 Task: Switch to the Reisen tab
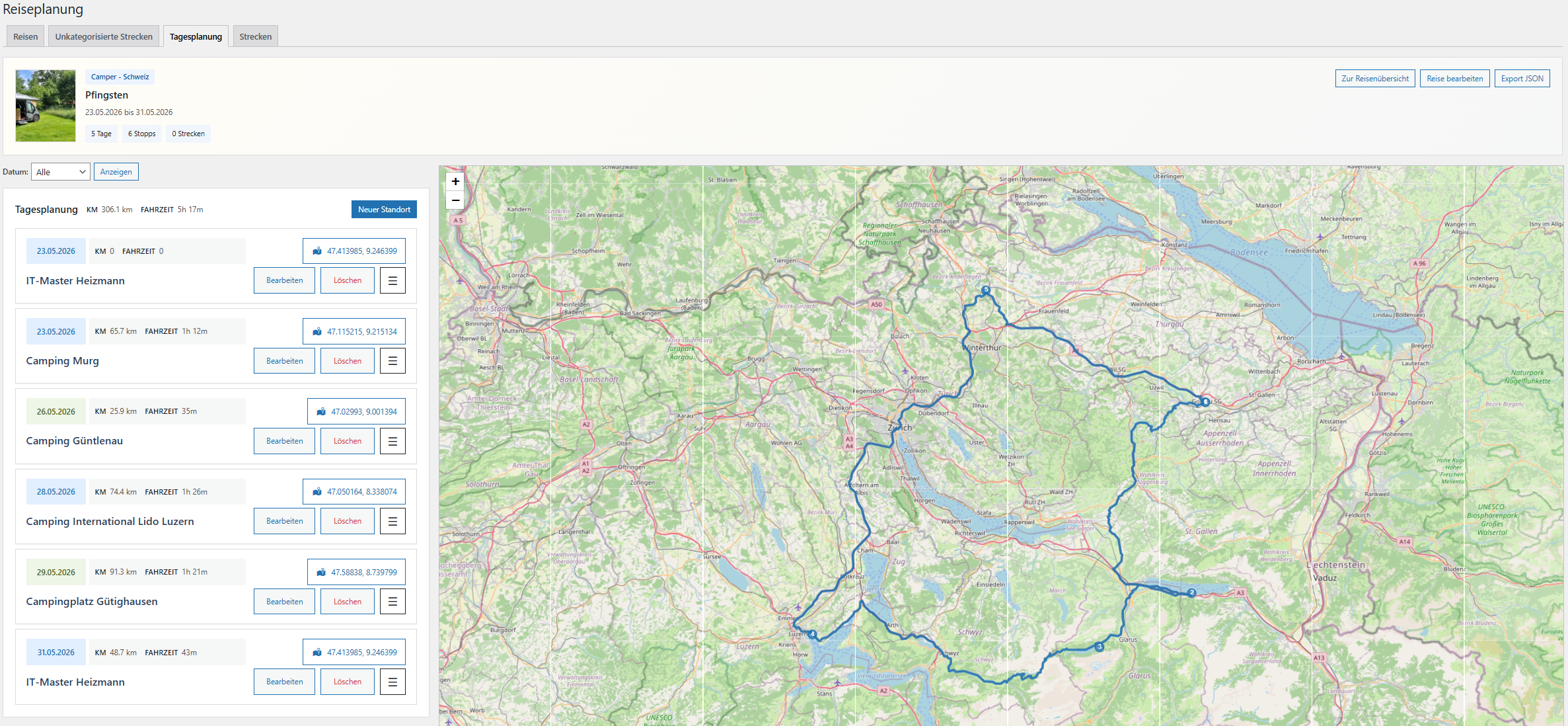pos(26,36)
